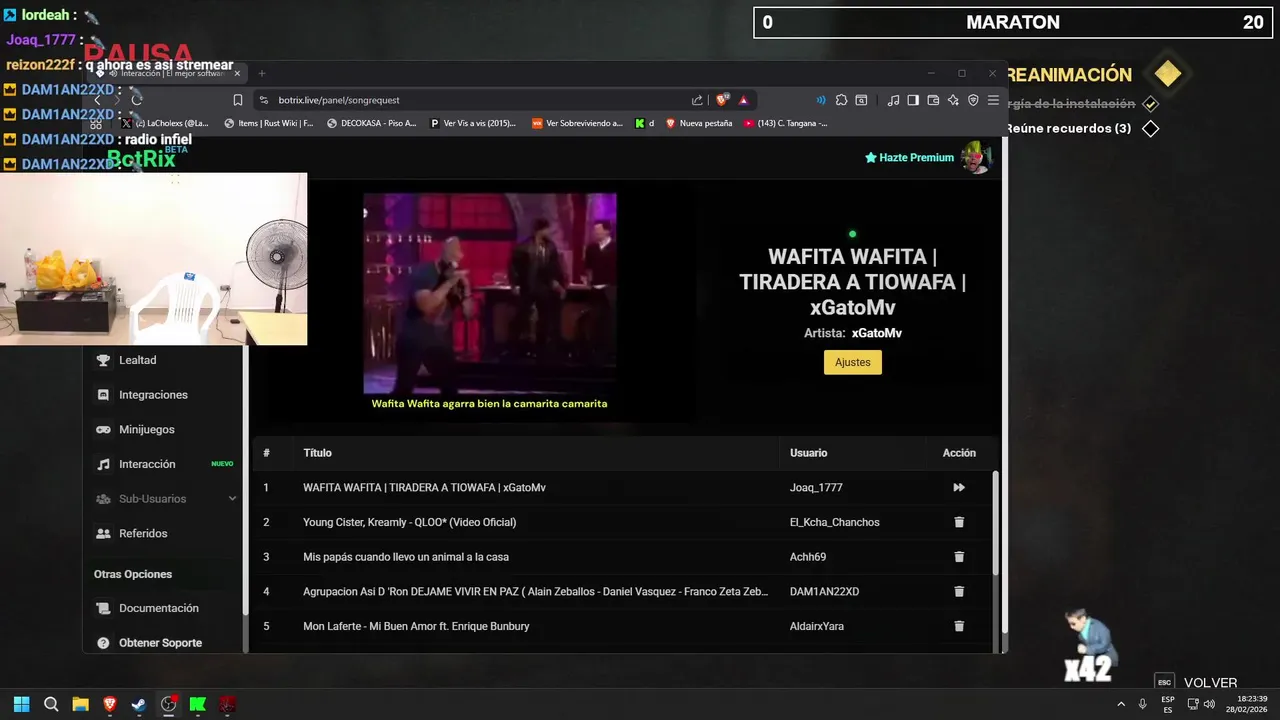Open the LaCholexs X bookmark
The image size is (1280, 720).
[166, 123]
